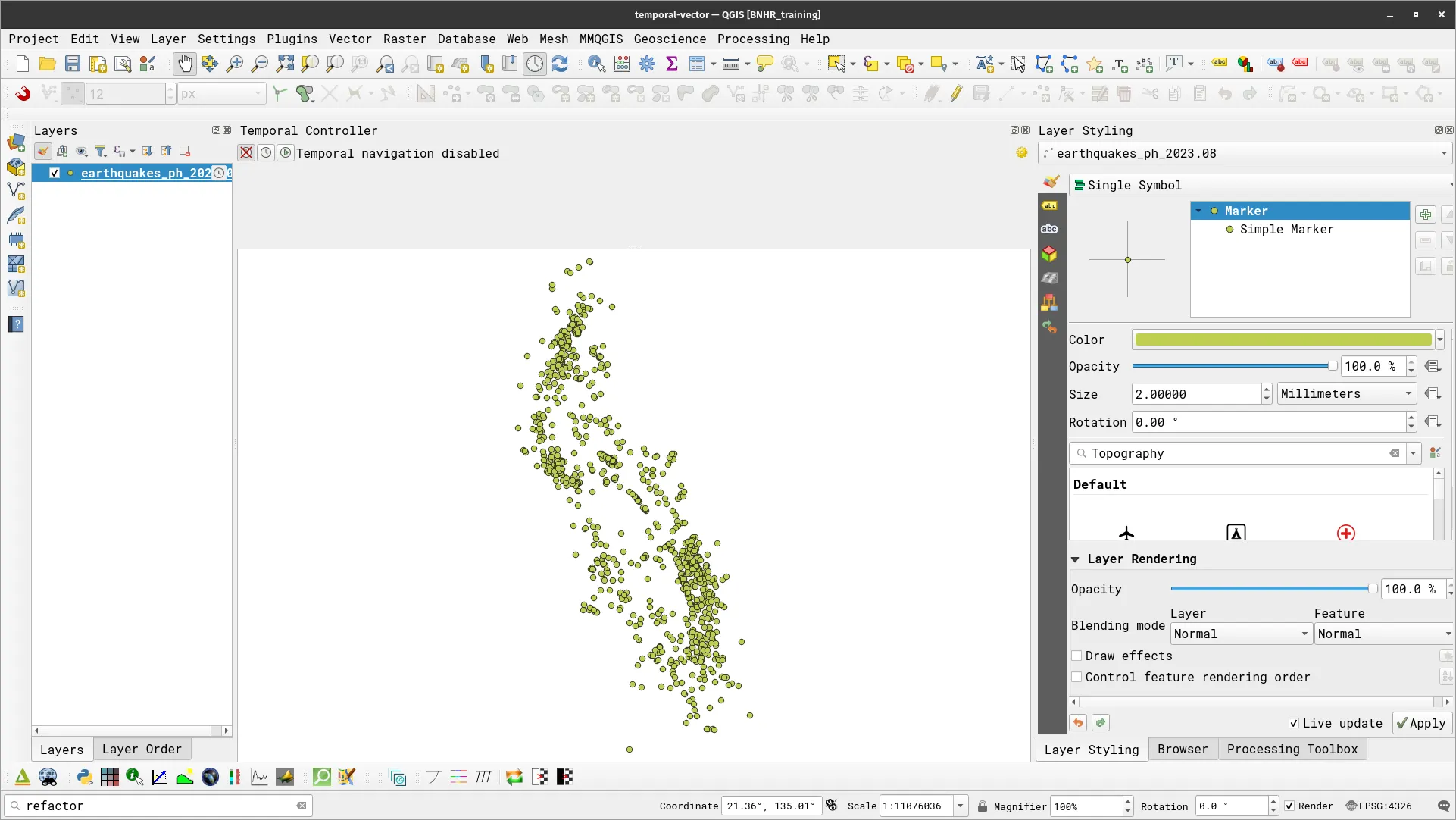Click the Zoom In magnifier tool
The height and width of the screenshot is (820, 1456).
pyautogui.click(x=235, y=64)
